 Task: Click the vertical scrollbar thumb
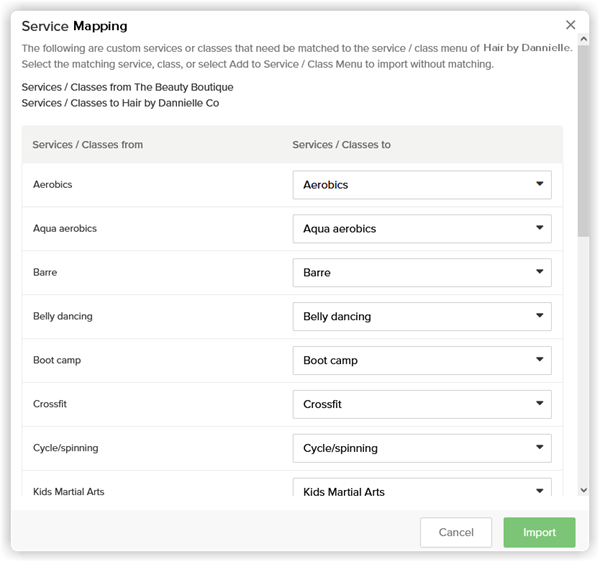583,141
